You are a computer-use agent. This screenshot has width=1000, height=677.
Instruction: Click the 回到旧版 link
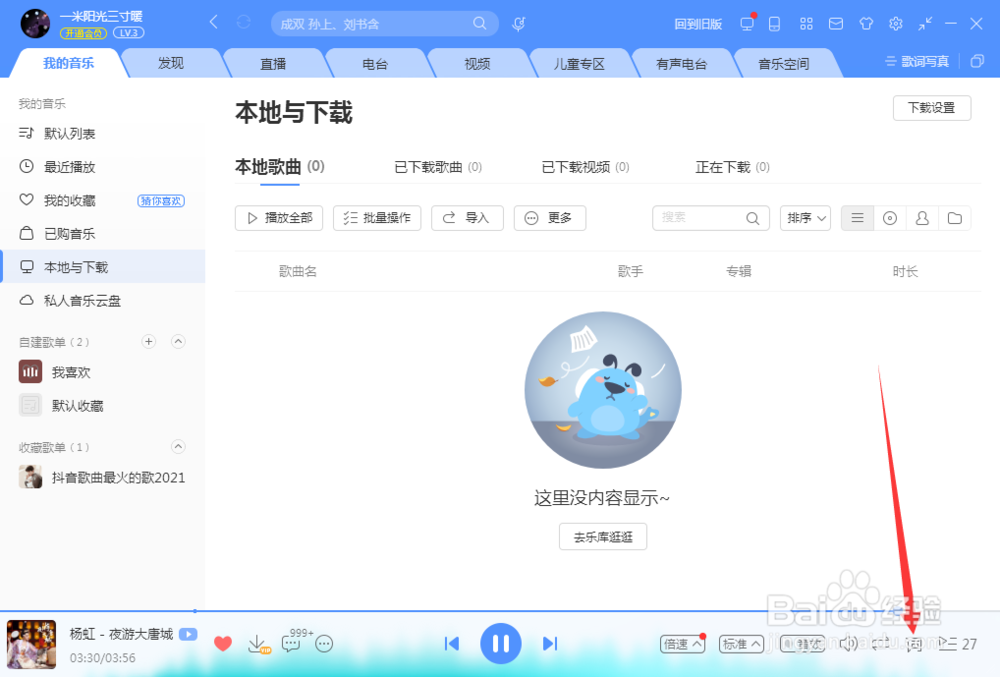[x=698, y=24]
